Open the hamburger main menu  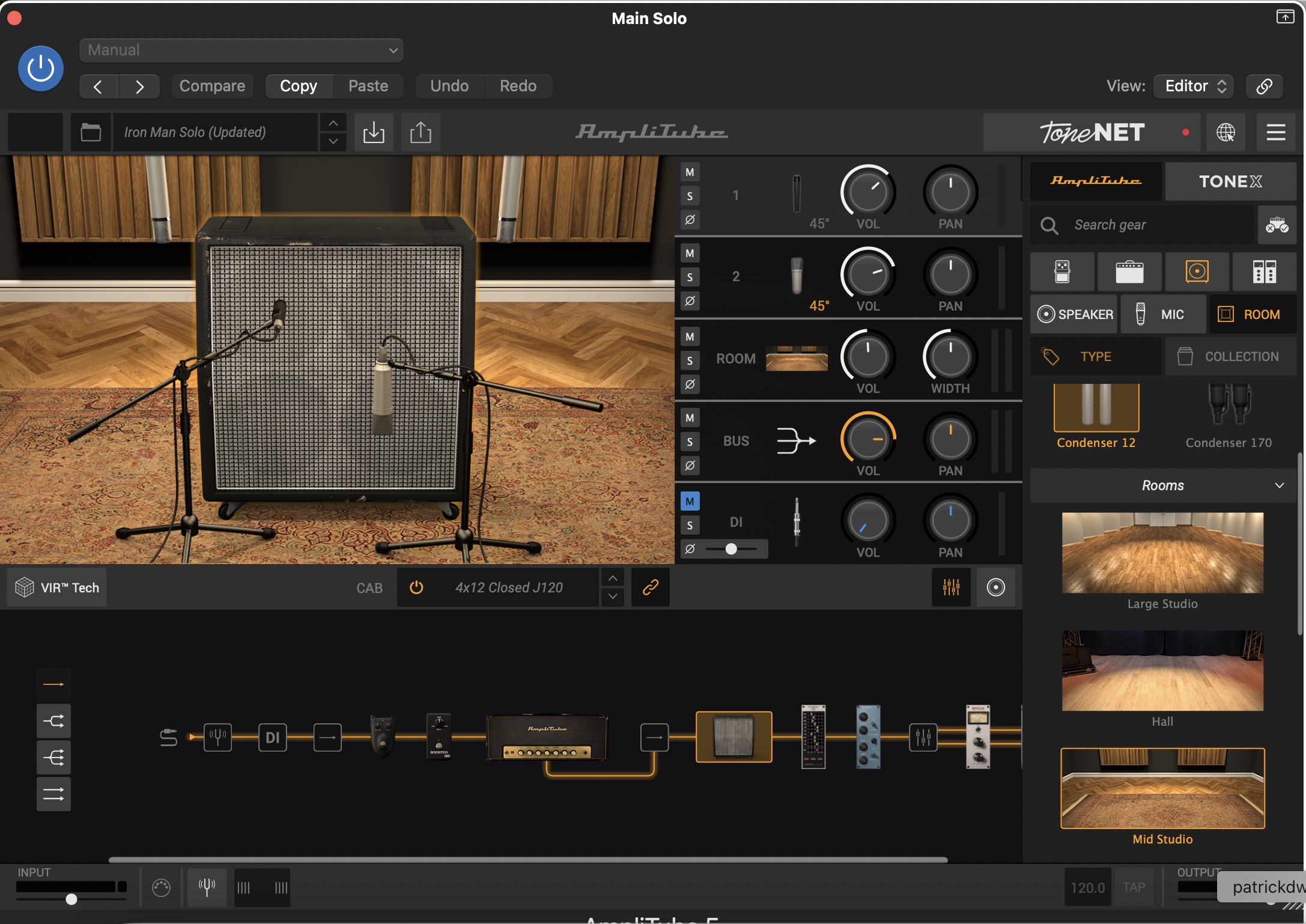[x=1276, y=132]
